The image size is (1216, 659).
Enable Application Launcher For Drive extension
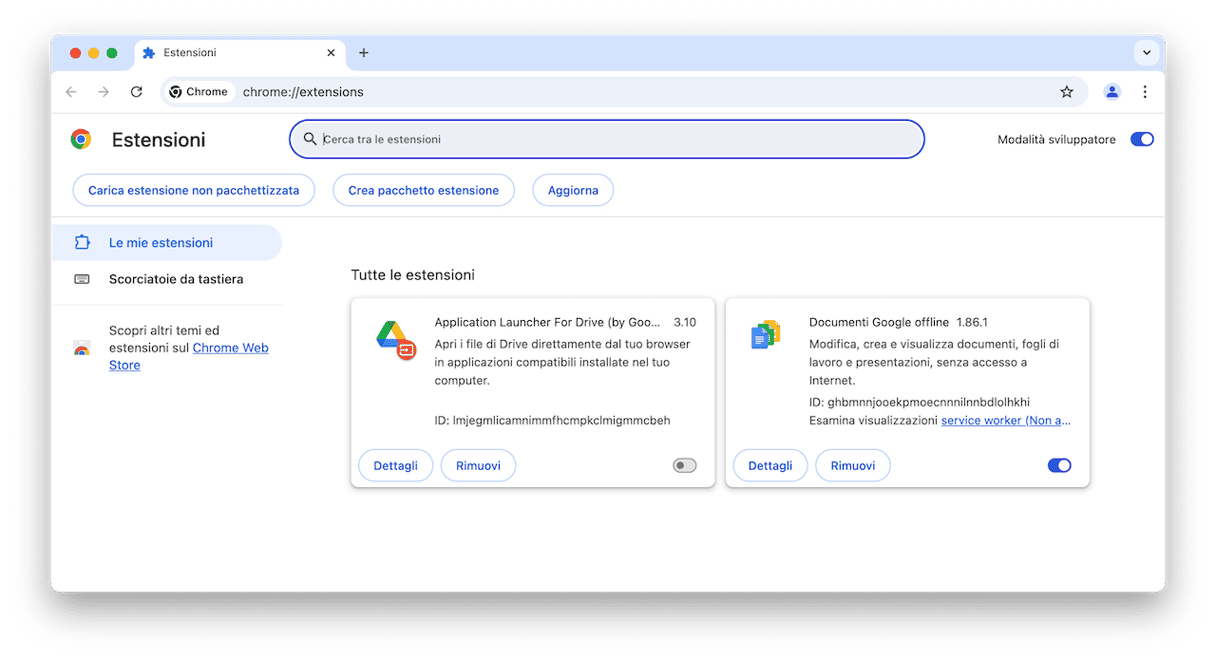684,465
